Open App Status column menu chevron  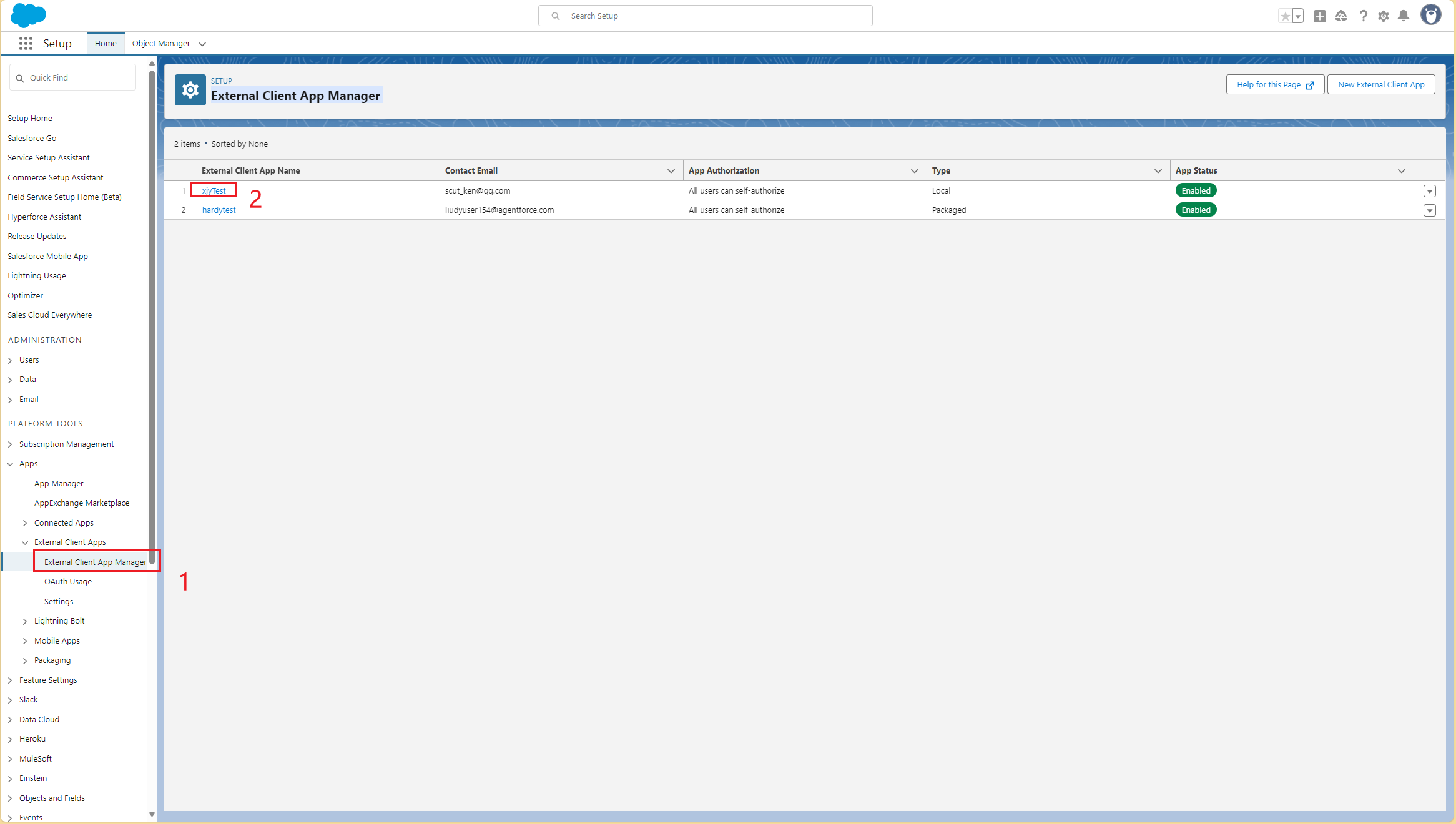click(x=1401, y=170)
